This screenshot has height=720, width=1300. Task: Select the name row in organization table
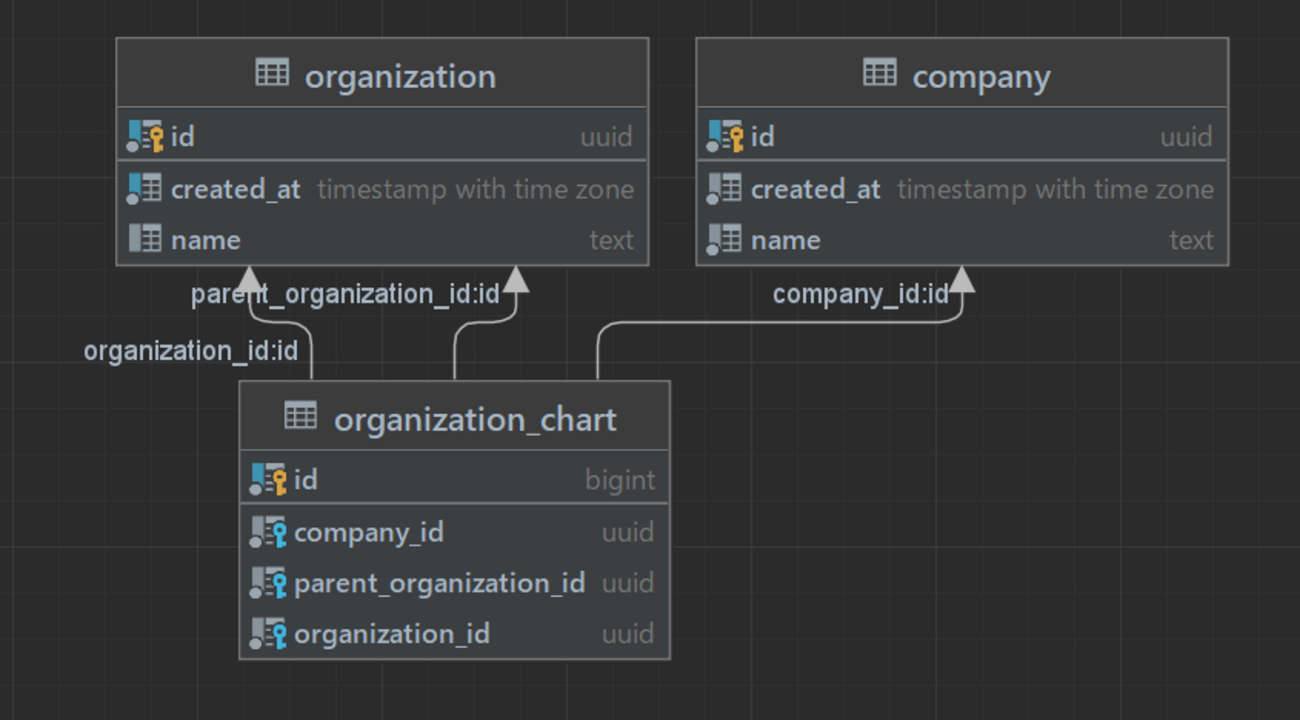[382, 240]
